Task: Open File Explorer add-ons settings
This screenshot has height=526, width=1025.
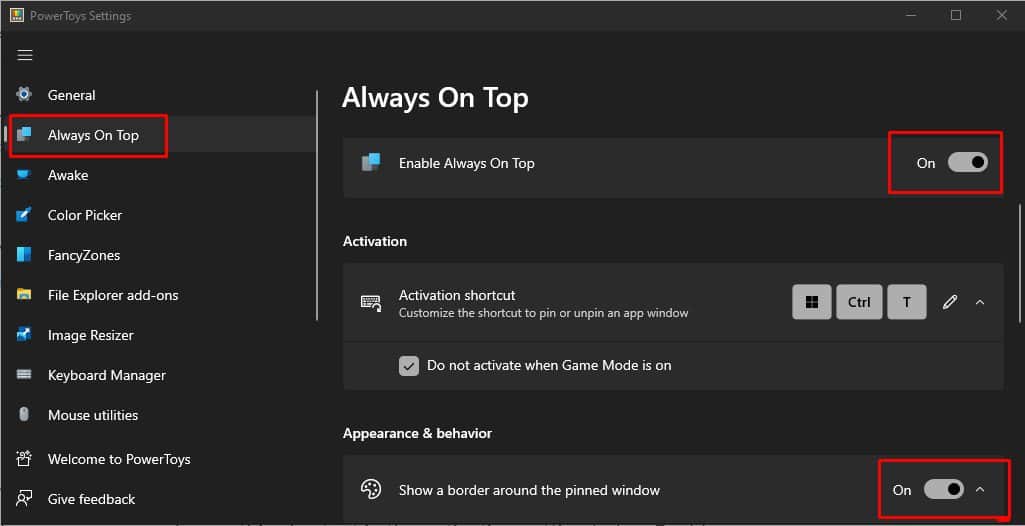Action: 113,295
